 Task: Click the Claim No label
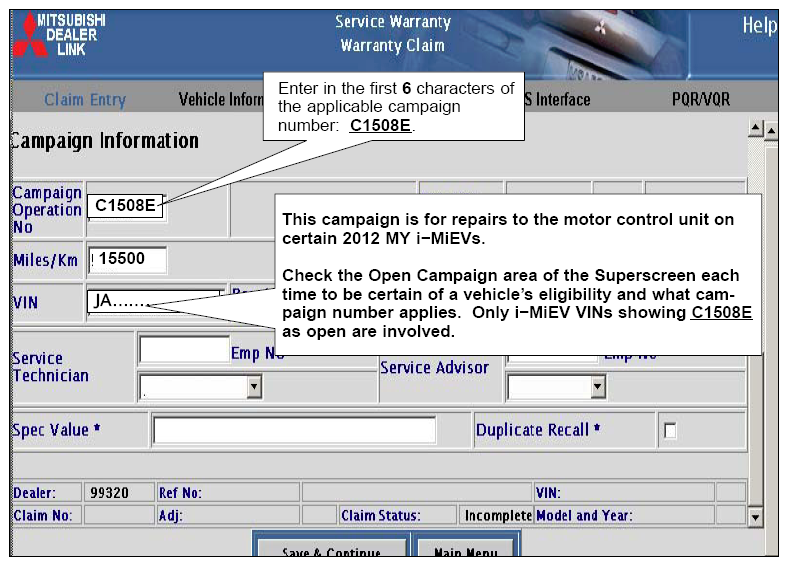coord(43,516)
